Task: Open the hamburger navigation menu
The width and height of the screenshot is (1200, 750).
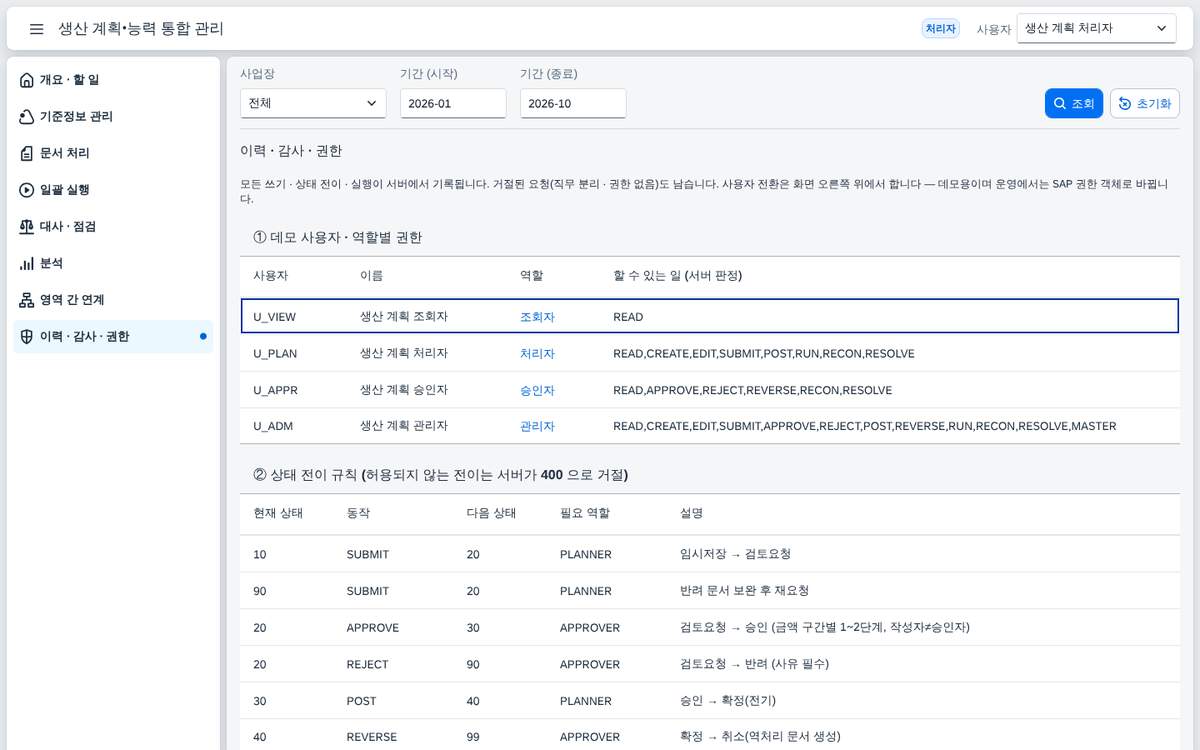Action: tap(36, 29)
